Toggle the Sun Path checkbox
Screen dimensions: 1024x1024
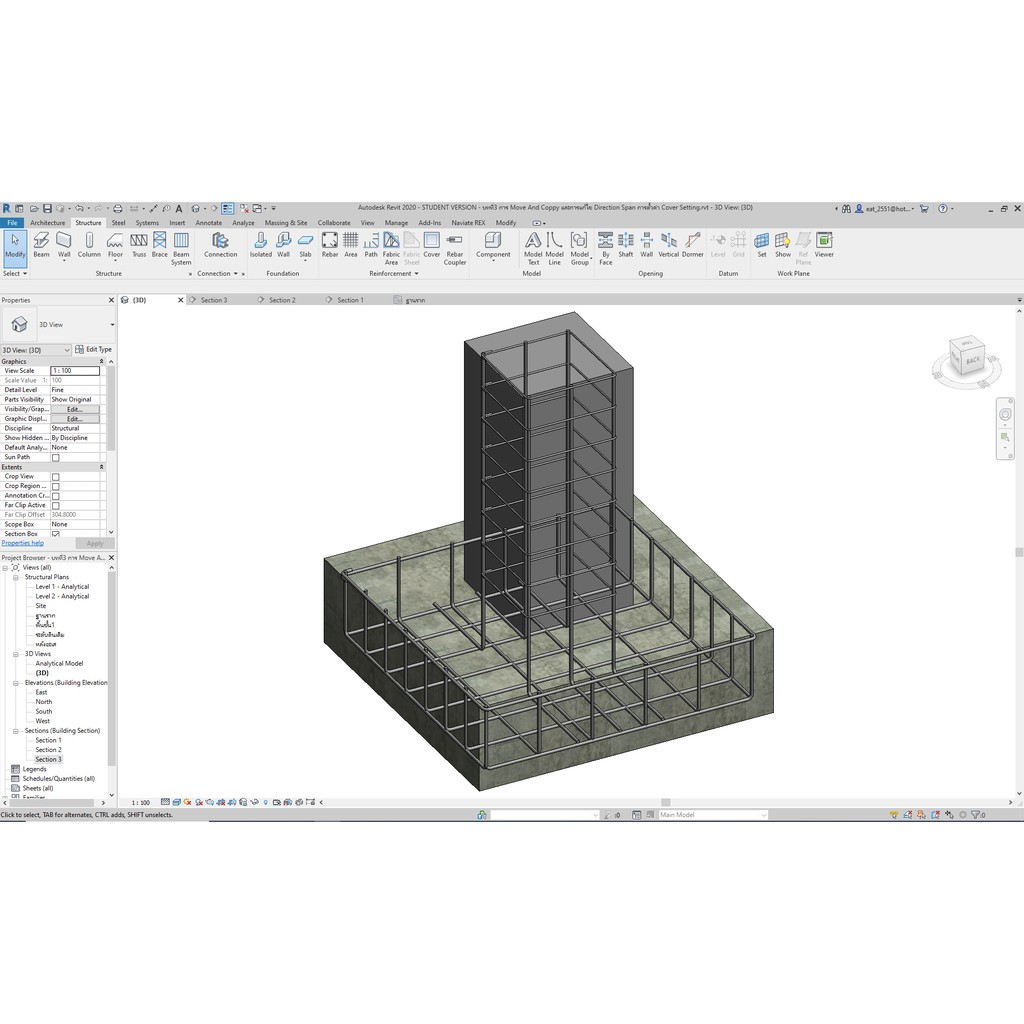pos(56,458)
